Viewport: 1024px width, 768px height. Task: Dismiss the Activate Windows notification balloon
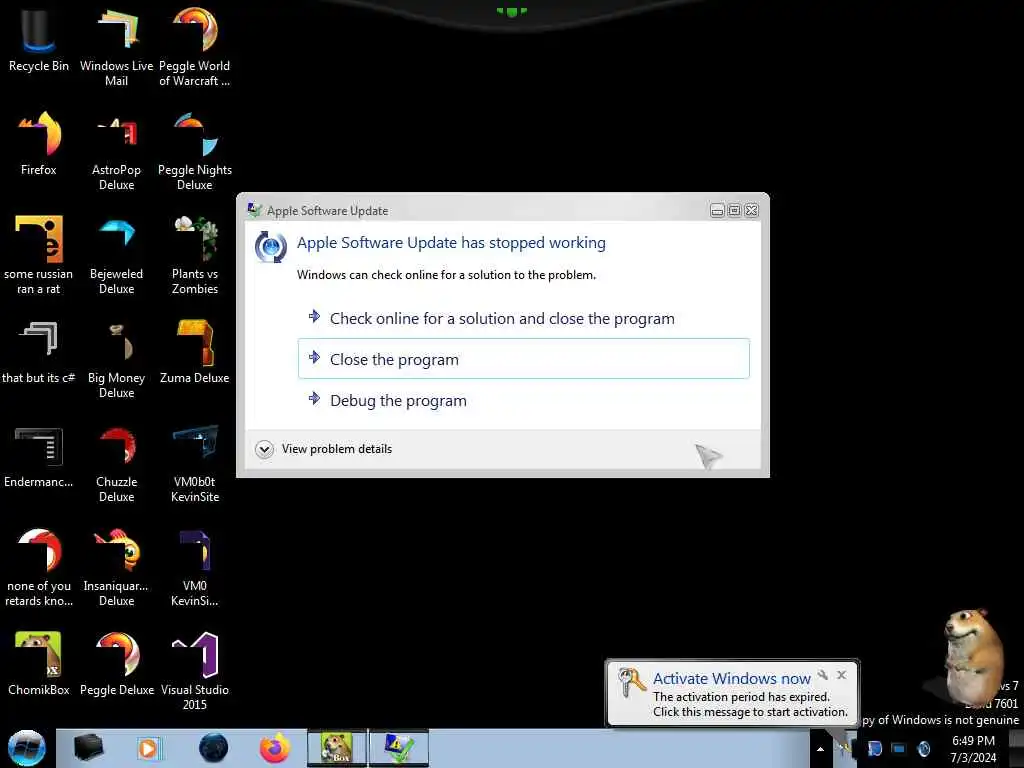click(842, 675)
